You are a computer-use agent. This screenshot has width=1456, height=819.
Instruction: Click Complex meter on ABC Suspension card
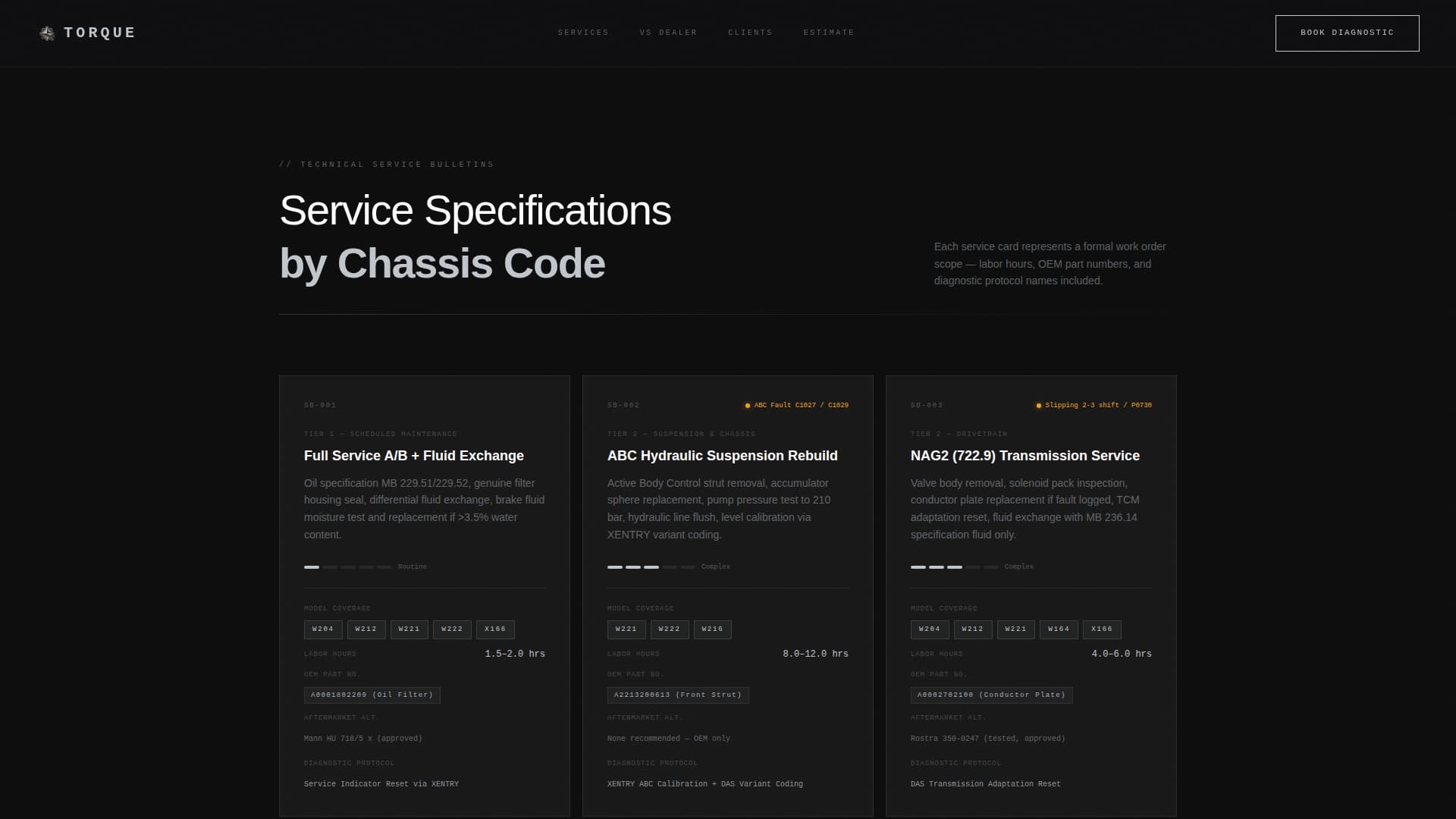[x=651, y=567]
